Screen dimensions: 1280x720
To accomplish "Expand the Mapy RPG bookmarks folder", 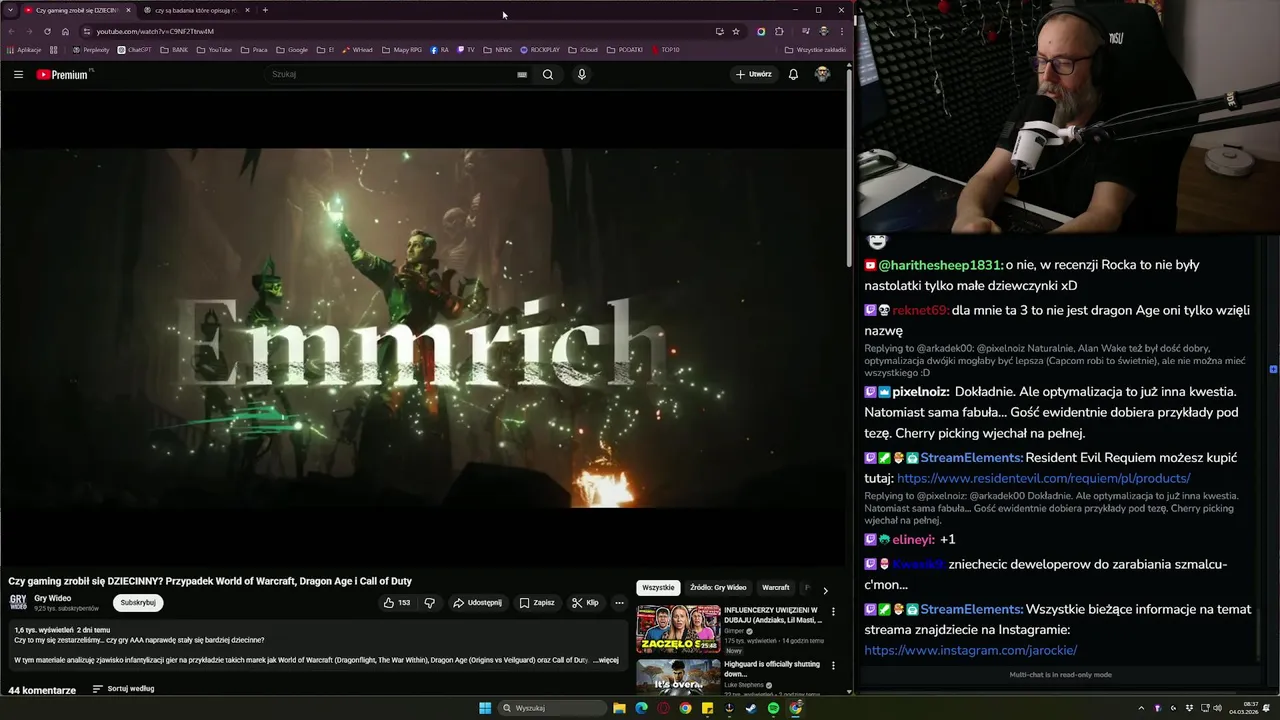I will click(x=402, y=50).
